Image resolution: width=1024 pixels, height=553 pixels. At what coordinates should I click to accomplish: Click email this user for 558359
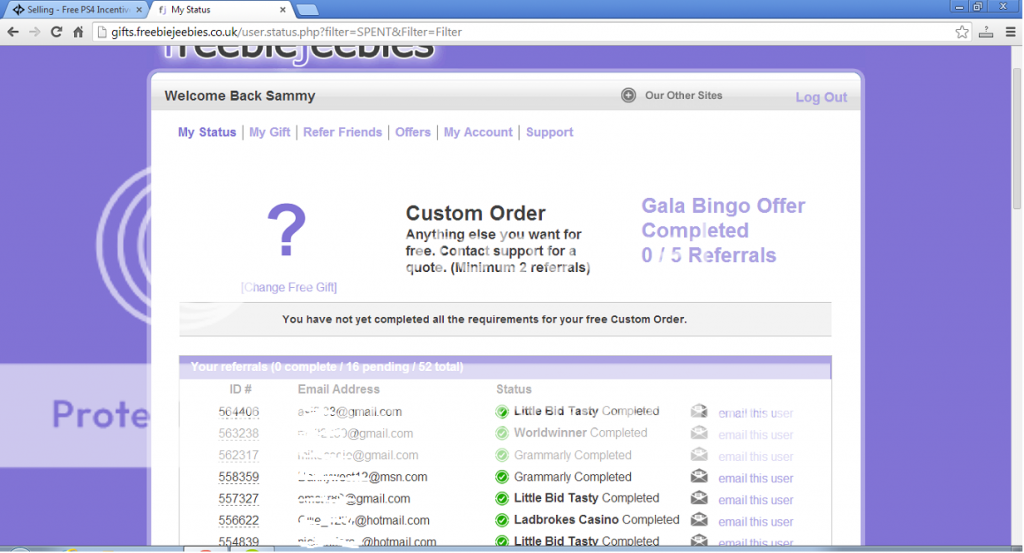pyautogui.click(x=756, y=479)
